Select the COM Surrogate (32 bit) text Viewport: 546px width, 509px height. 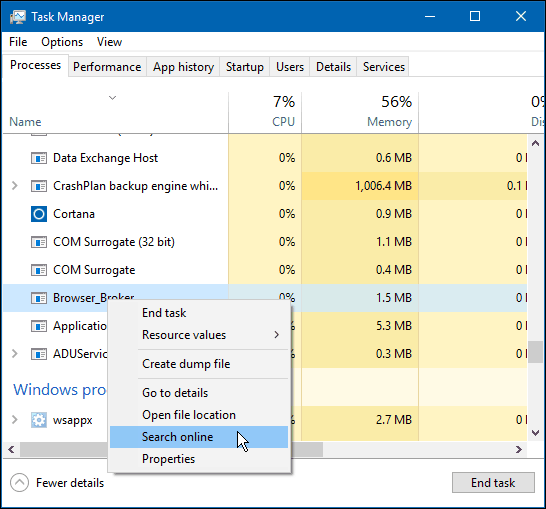tap(114, 242)
